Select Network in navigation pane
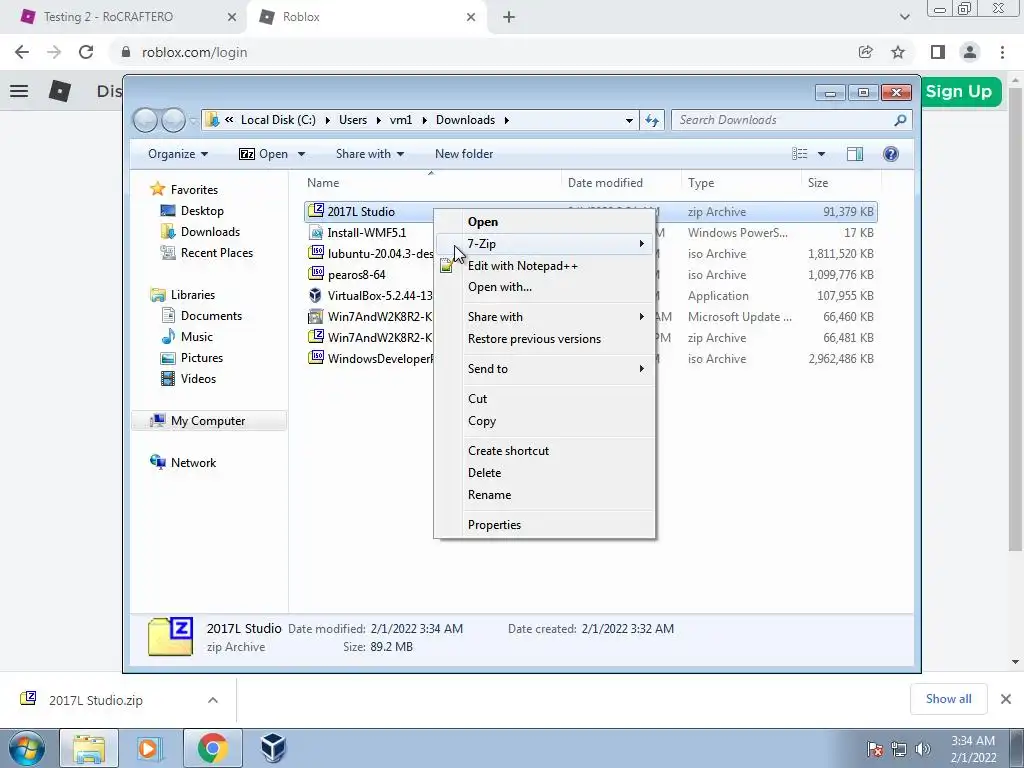Viewport: 1024px width, 768px height. pyautogui.click(x=193, y=463)
